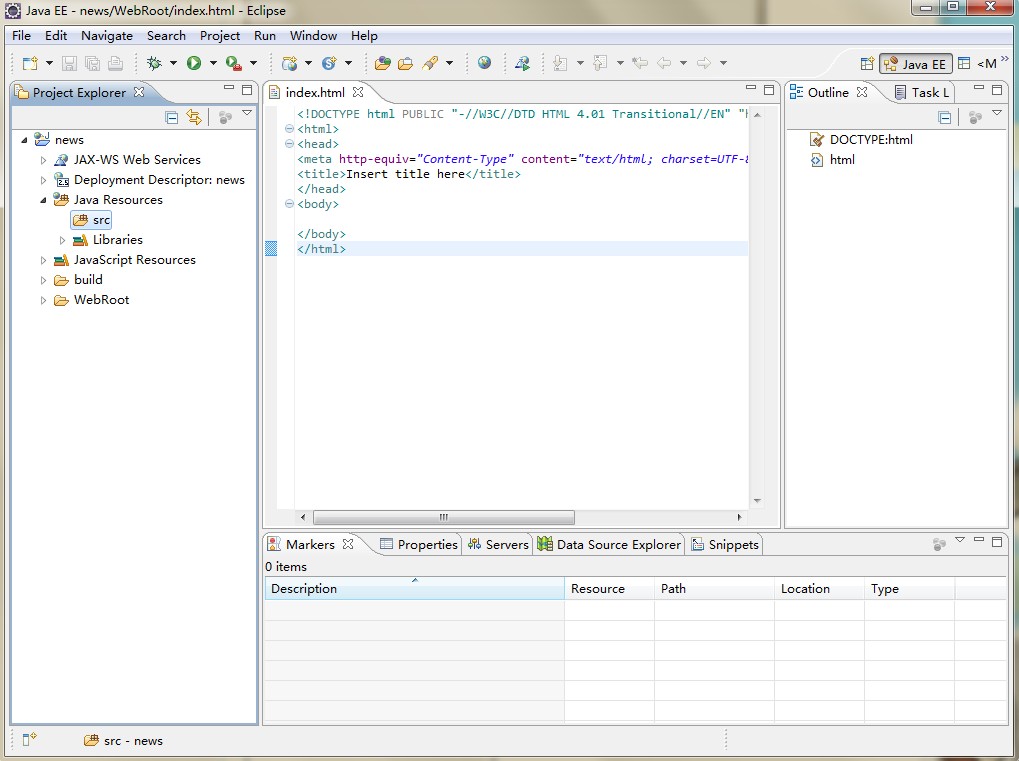Expand the JavaScript Resources node
The height and width of the screenshot is (761, 1019).
(x=44, y=260)
